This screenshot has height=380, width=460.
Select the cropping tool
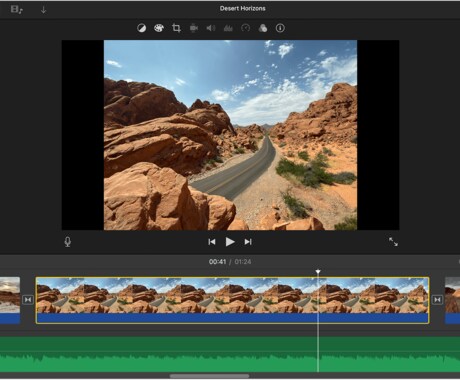176,28
